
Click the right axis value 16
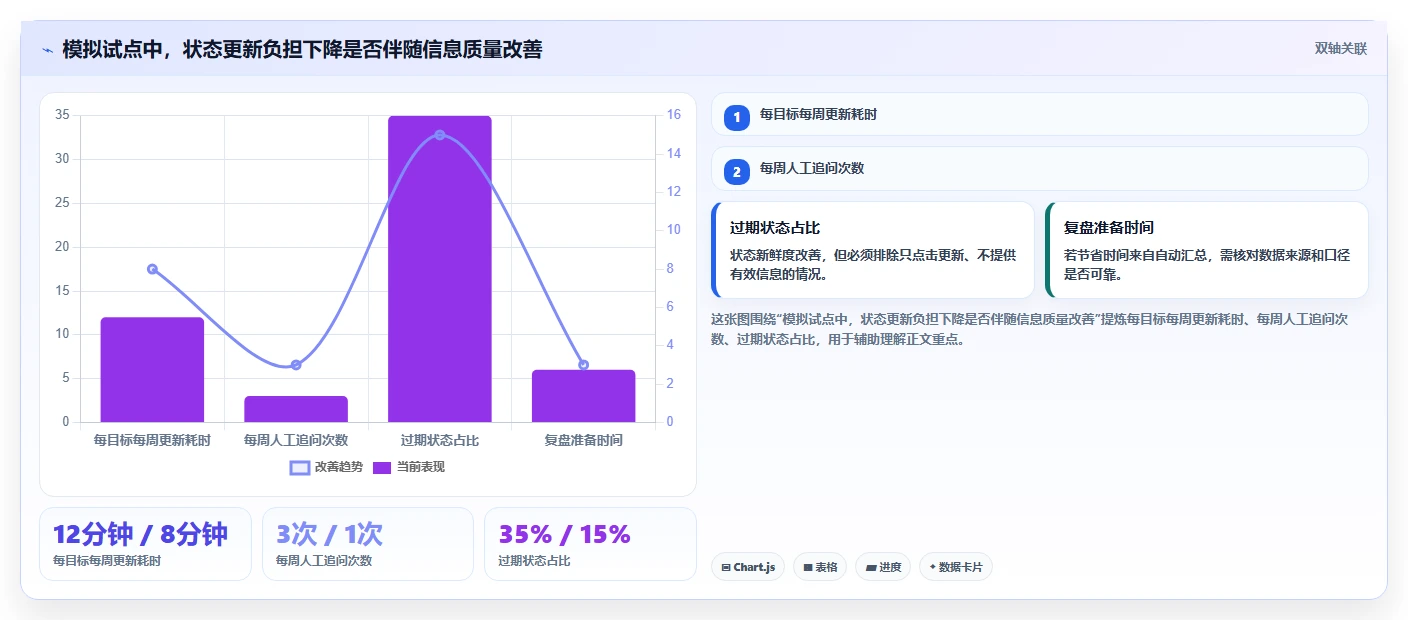[674, 115]
